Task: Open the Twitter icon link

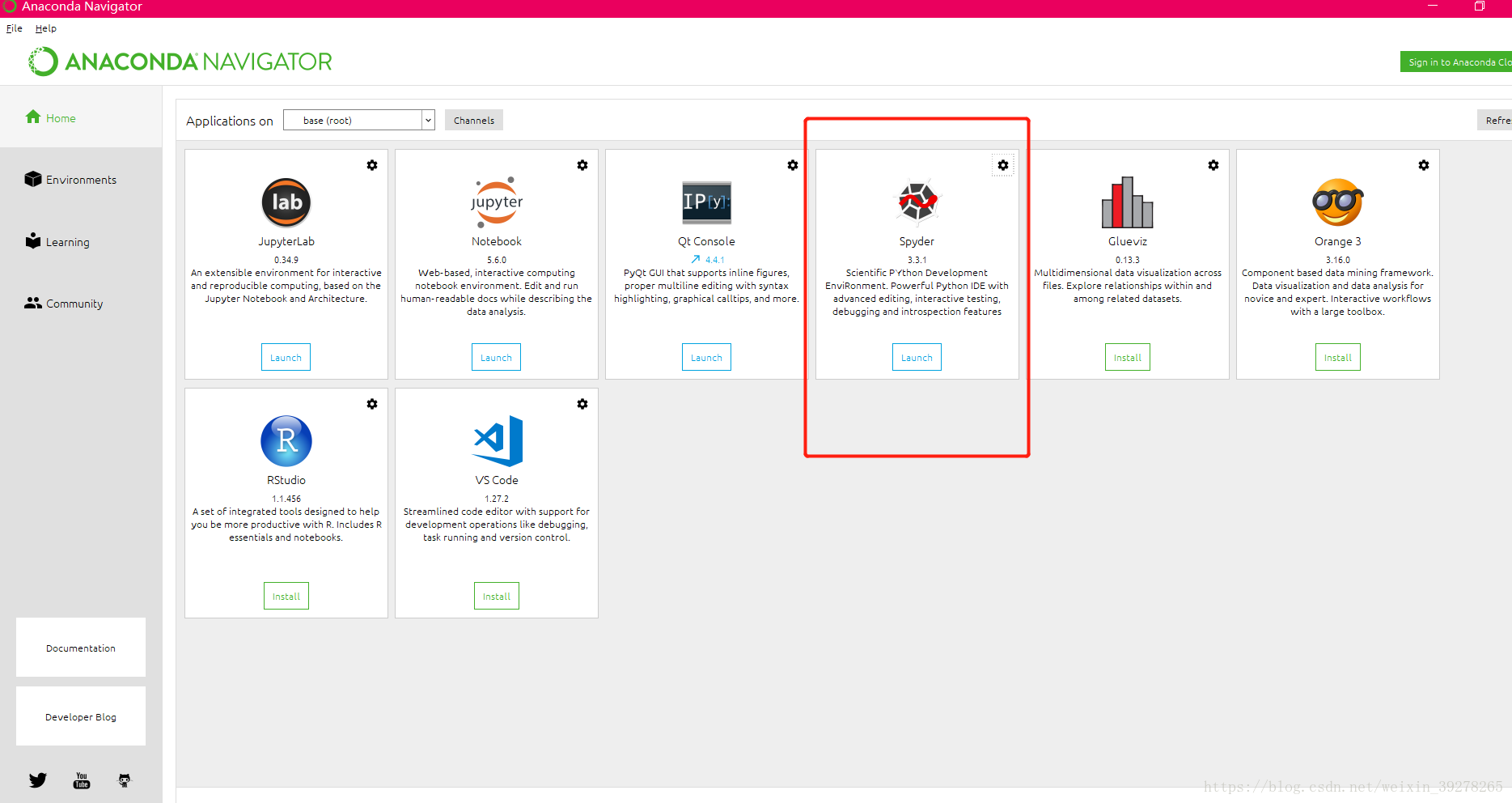Action: [38, 780]
